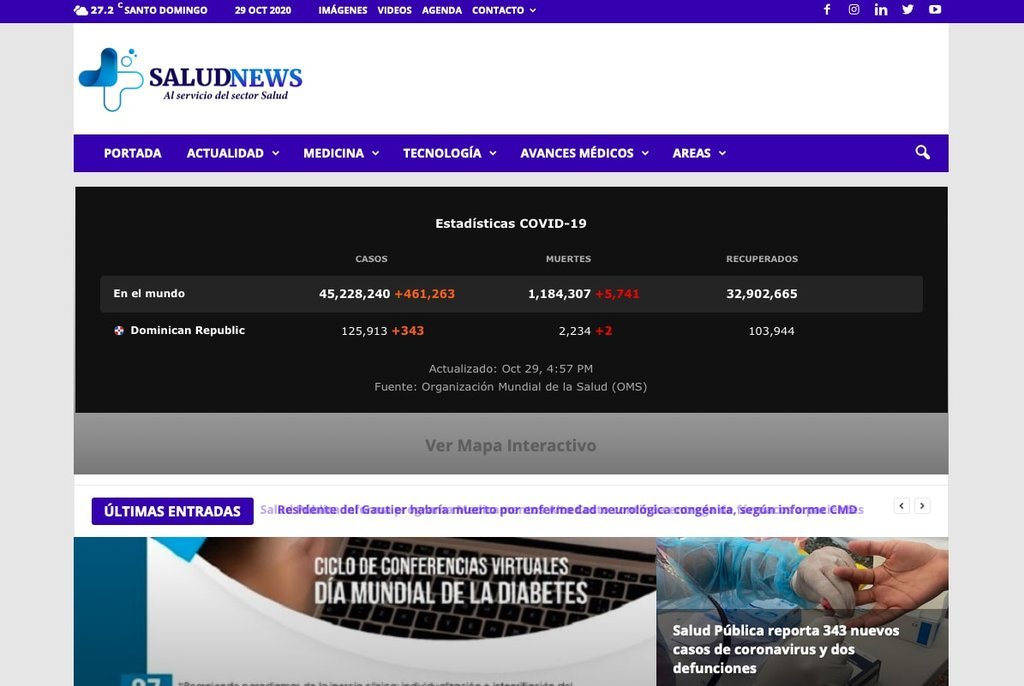Go to the Portada page
Viewport: 1024px width, 686px height.
(x=133, y=153)
